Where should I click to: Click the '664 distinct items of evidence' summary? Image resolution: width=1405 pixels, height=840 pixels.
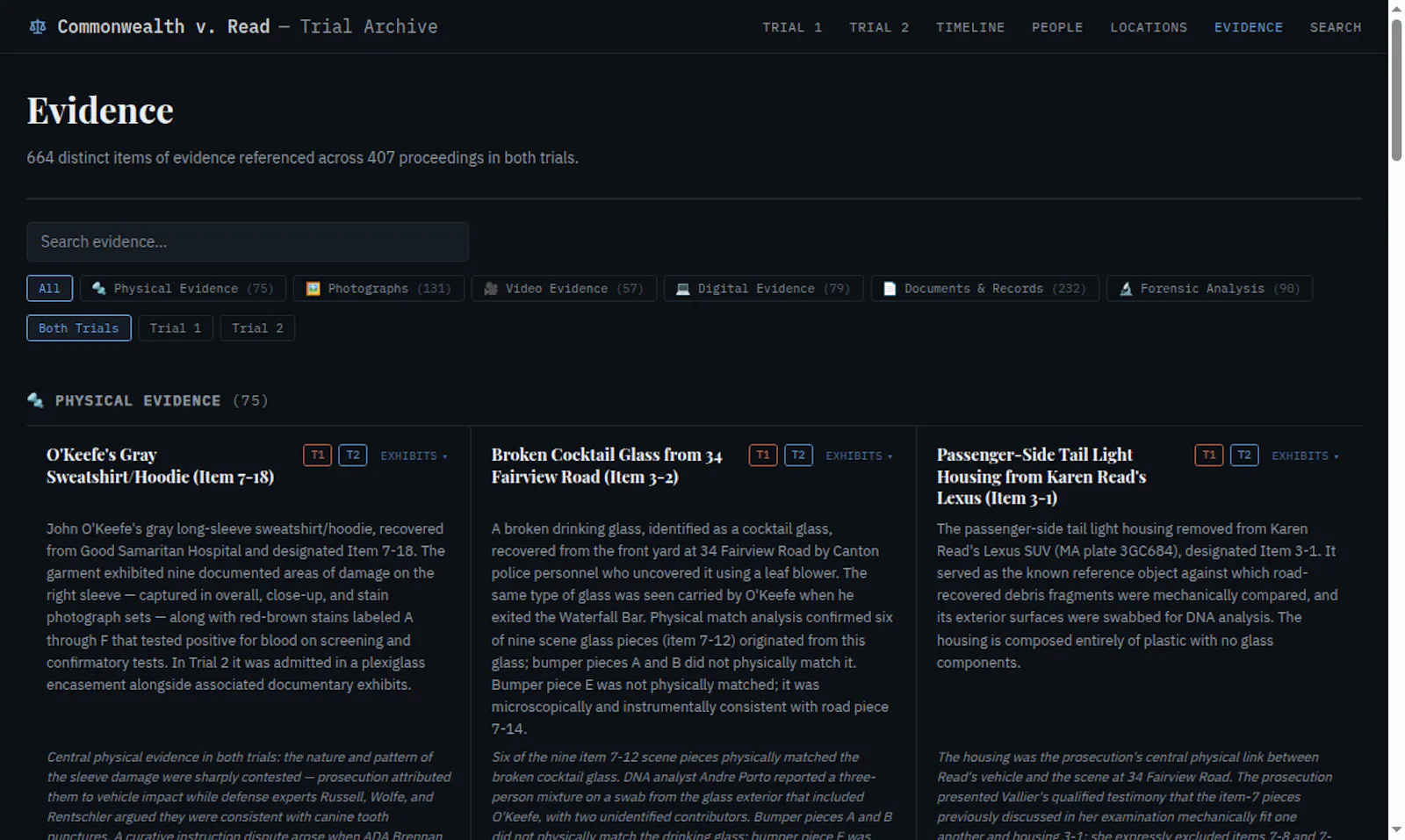click(302, 158)
